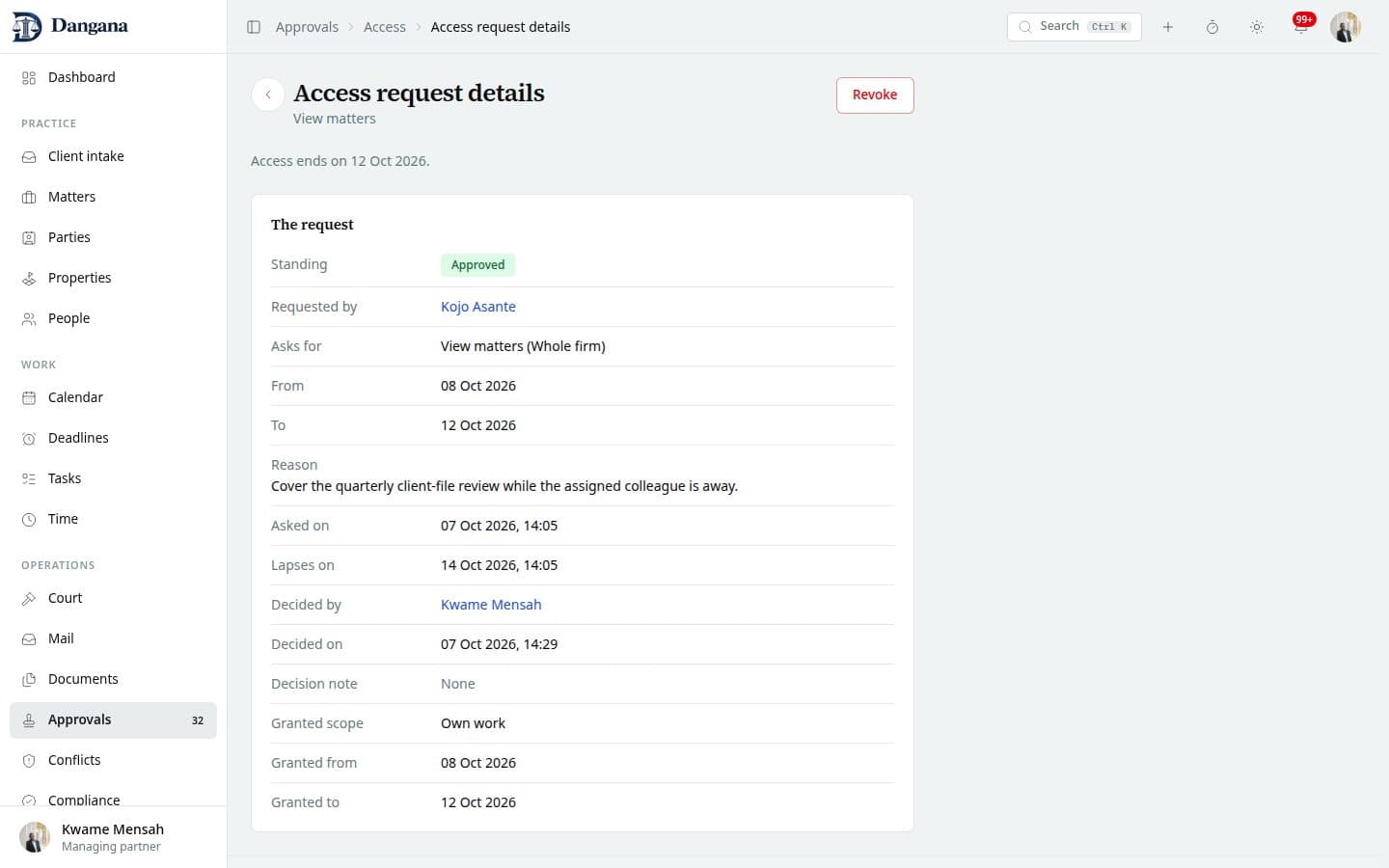1389x868 pixels.
Task: Focus the Search field
Action: 1074,27
